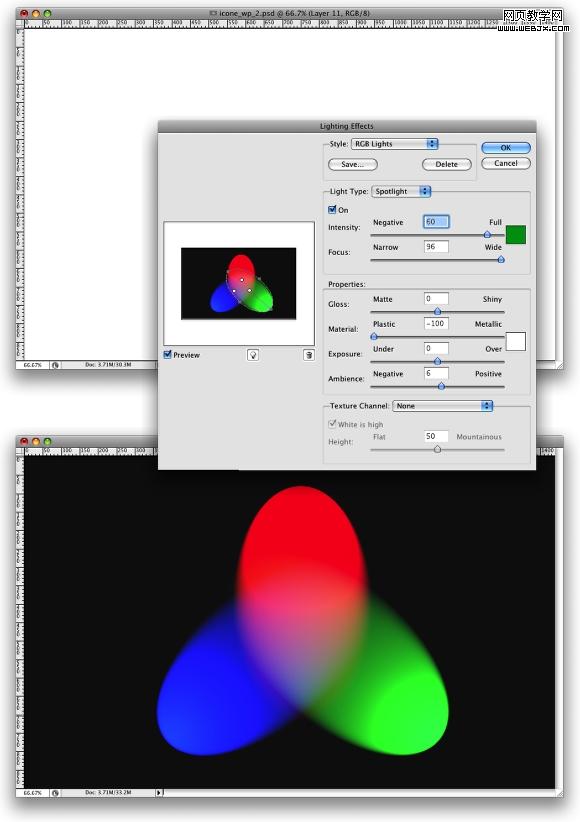Click the Gloss slider handle
The height and width of the screenshot is (822, 580).
click(437, 311)
